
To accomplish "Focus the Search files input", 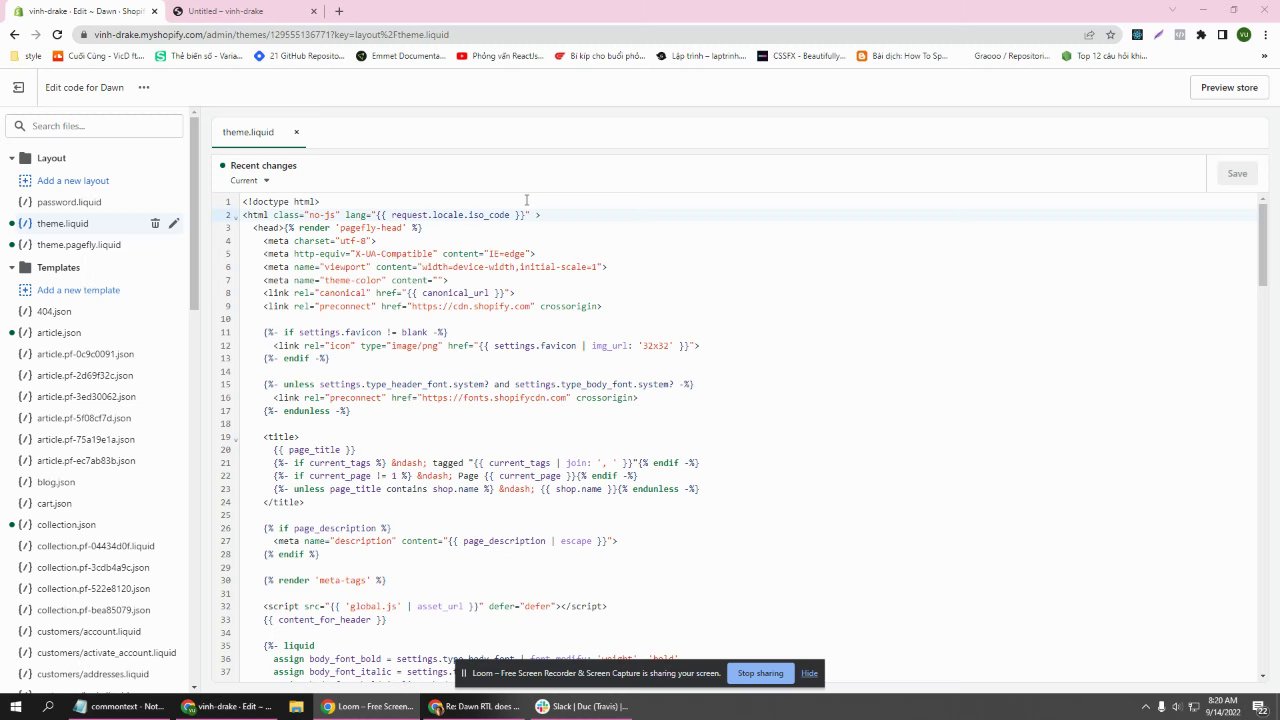I will (x=95, y=126).
